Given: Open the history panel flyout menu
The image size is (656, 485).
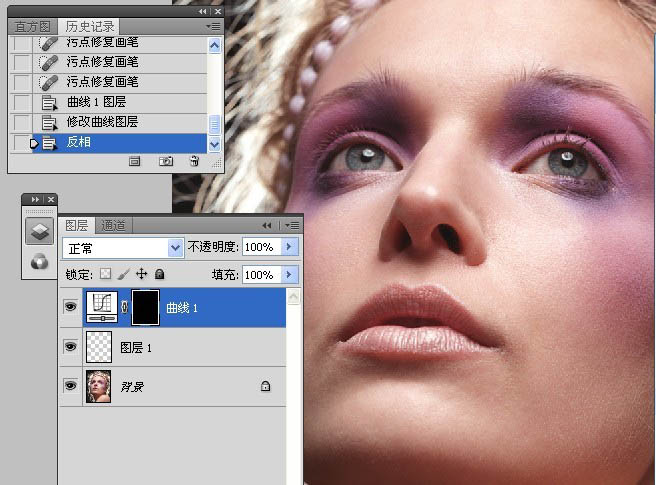Looking at the screenshot, I should 213,27.
